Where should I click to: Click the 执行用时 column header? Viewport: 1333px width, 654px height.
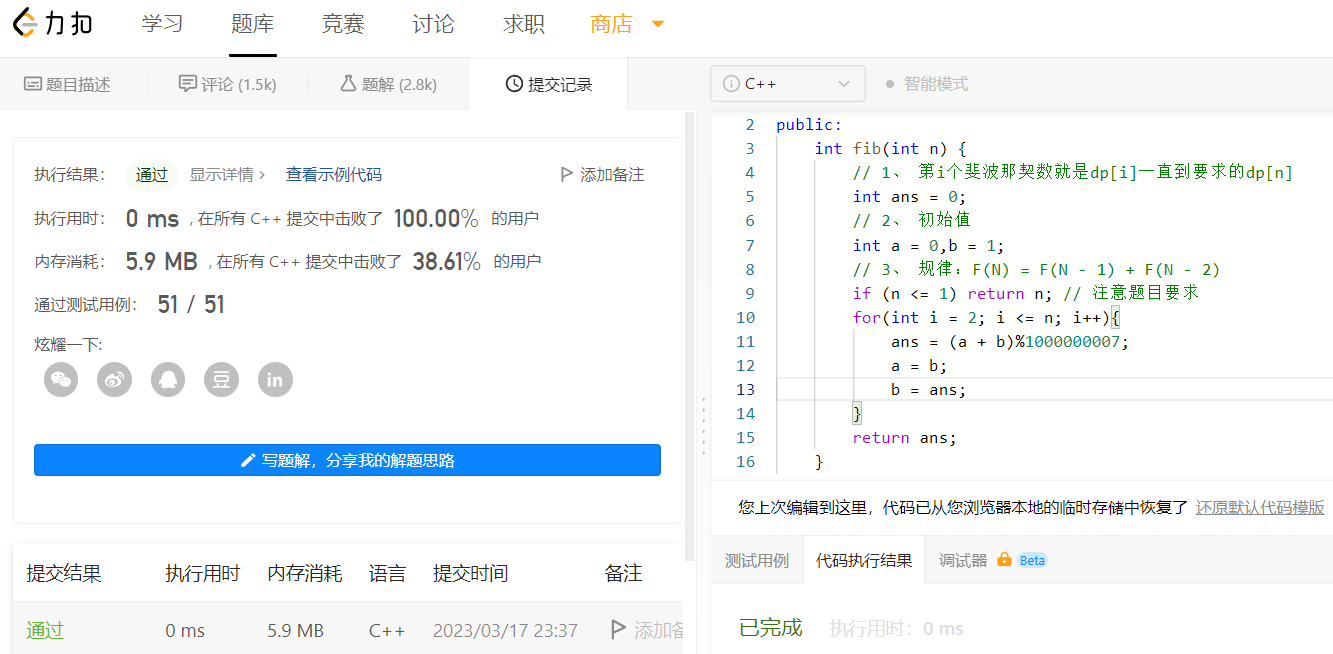click(203, 573)
